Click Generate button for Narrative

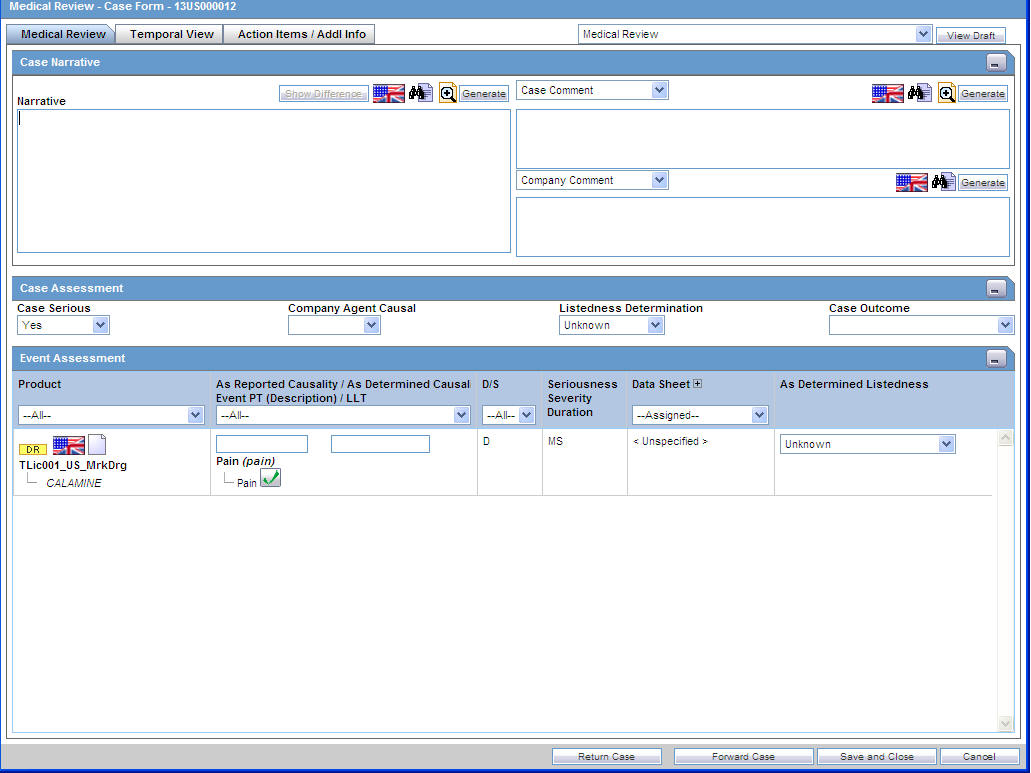pos(483,94)
